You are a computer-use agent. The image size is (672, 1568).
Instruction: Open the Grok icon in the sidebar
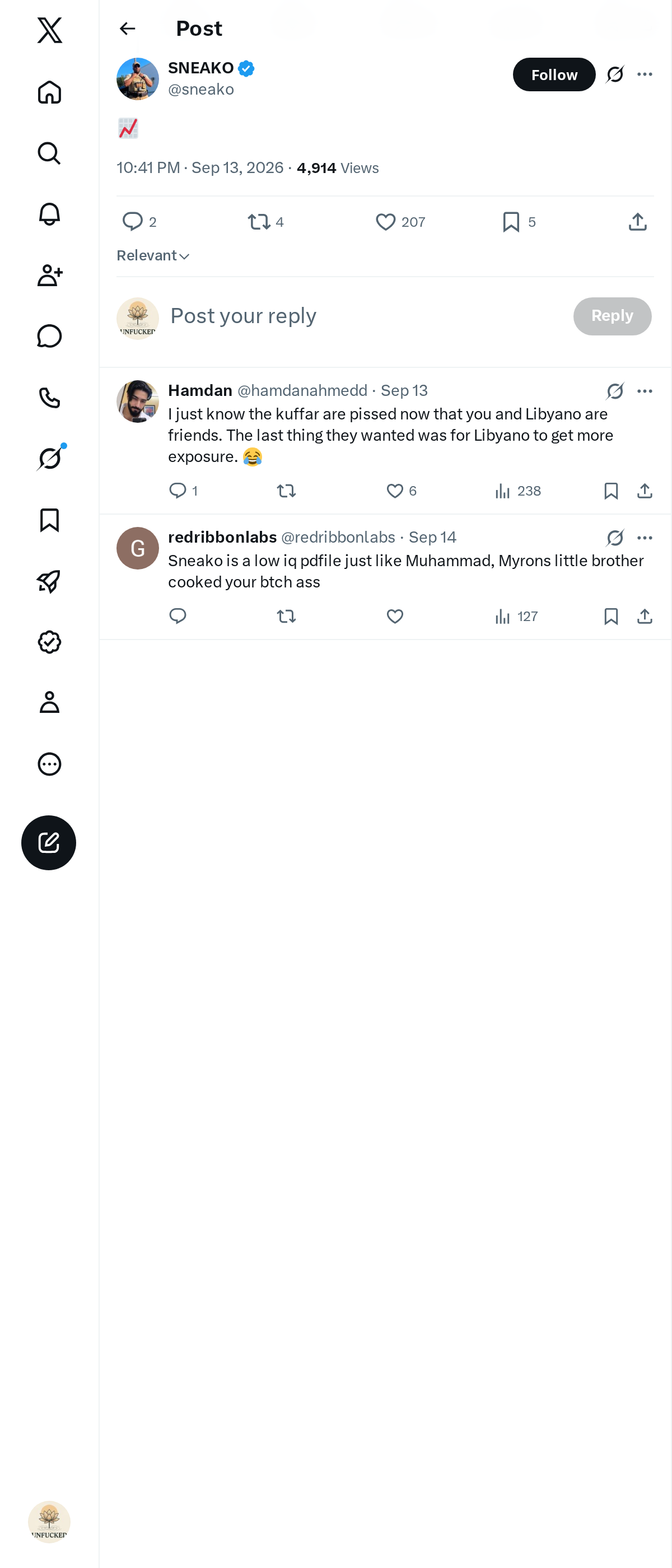tap(49, 458)
